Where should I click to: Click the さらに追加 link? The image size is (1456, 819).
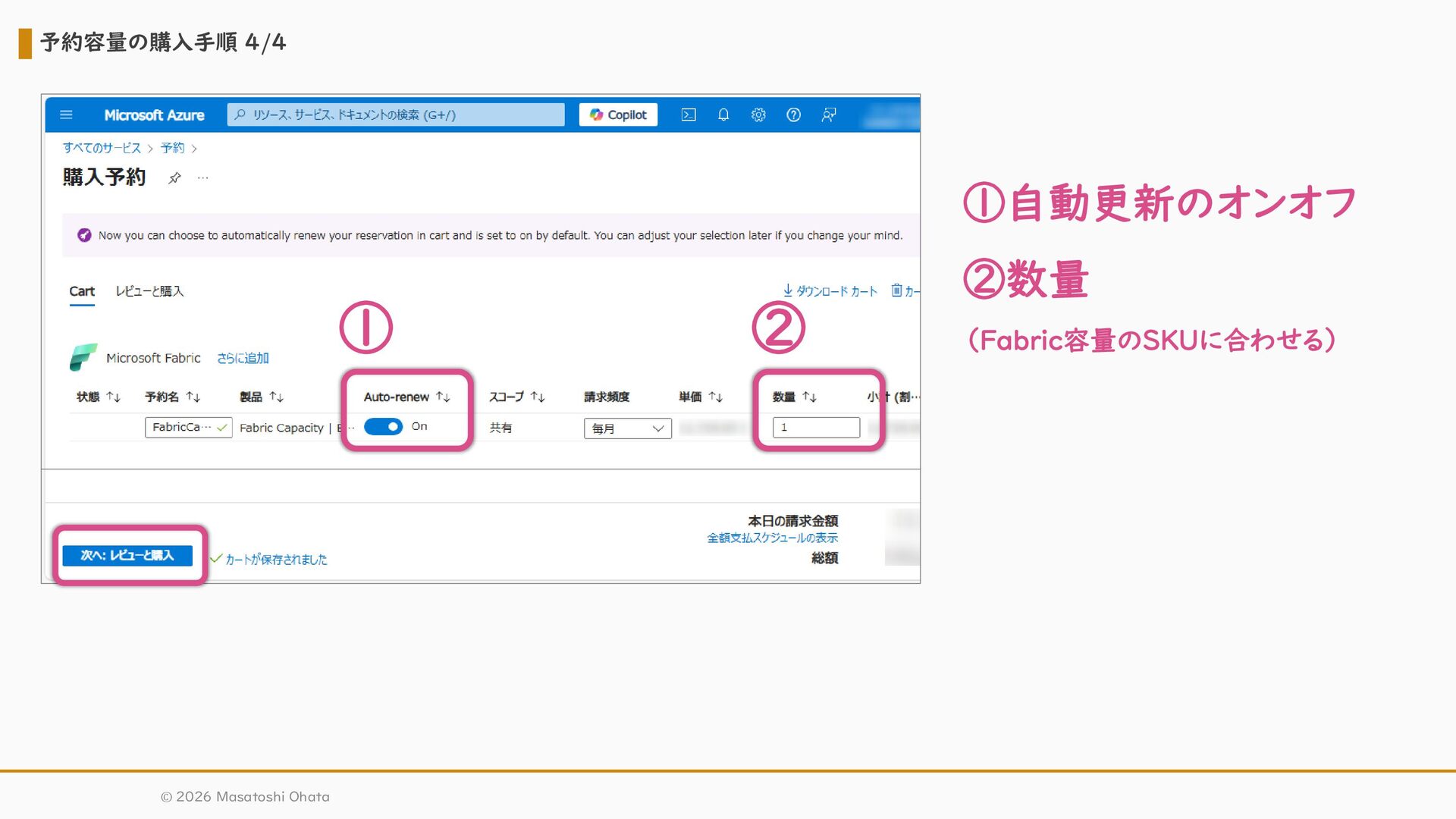[243, 358]
